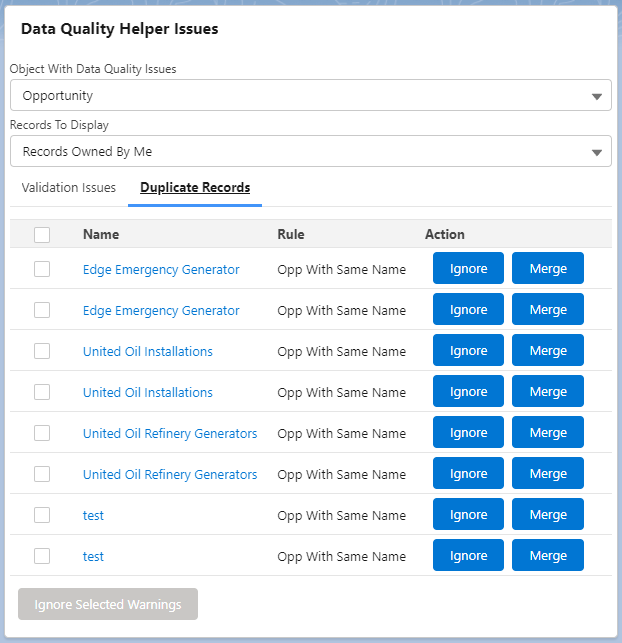
Task: Check the first Edge Emergency Generator row
Action: 42,269
